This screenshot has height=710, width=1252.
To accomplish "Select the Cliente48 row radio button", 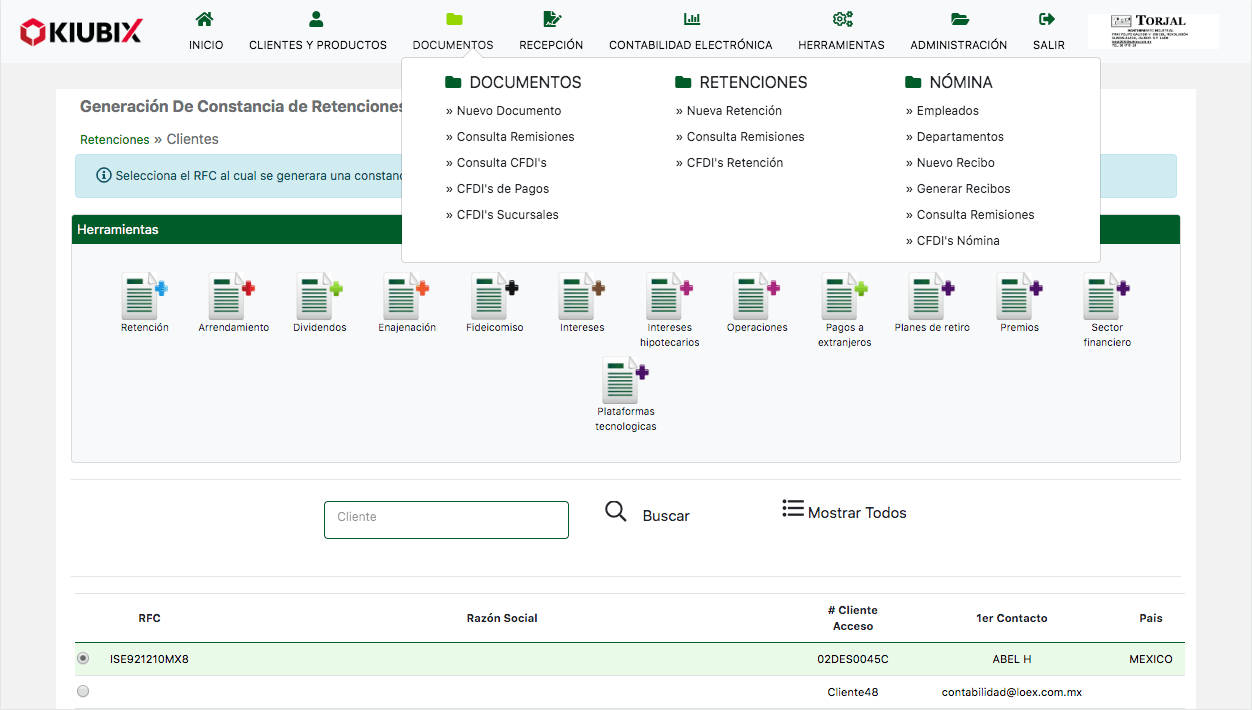I will click(x=83, y=691).
